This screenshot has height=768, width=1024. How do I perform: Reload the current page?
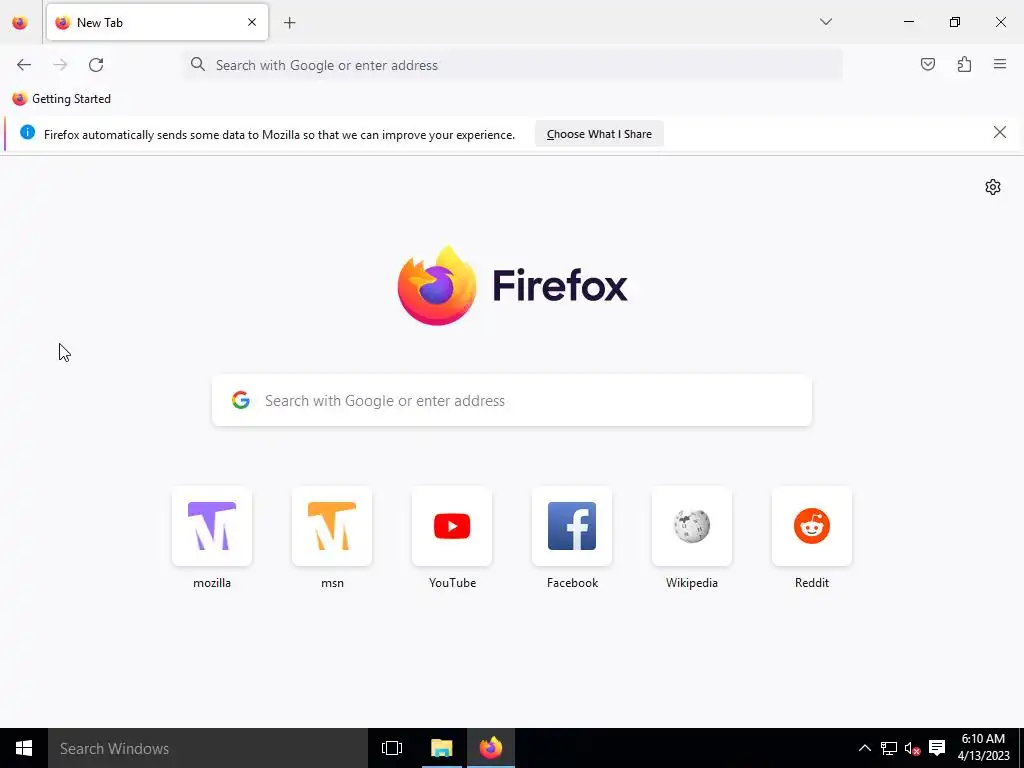[96, 65]
